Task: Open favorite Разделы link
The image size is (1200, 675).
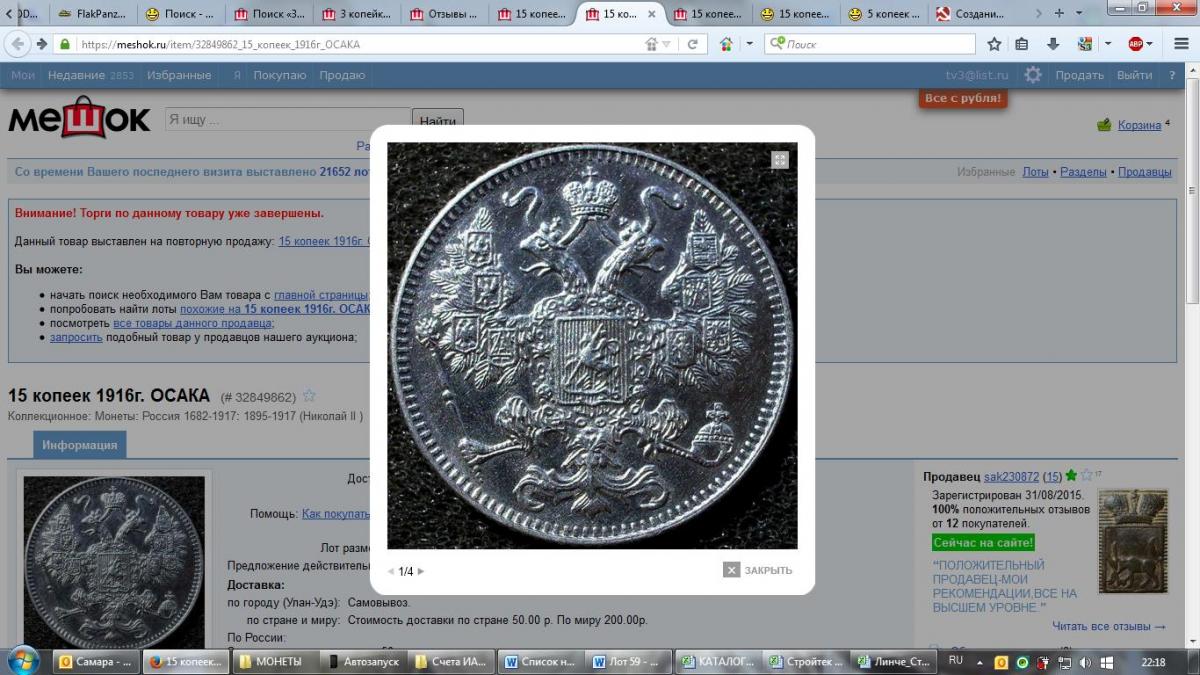Action: 1083,172
